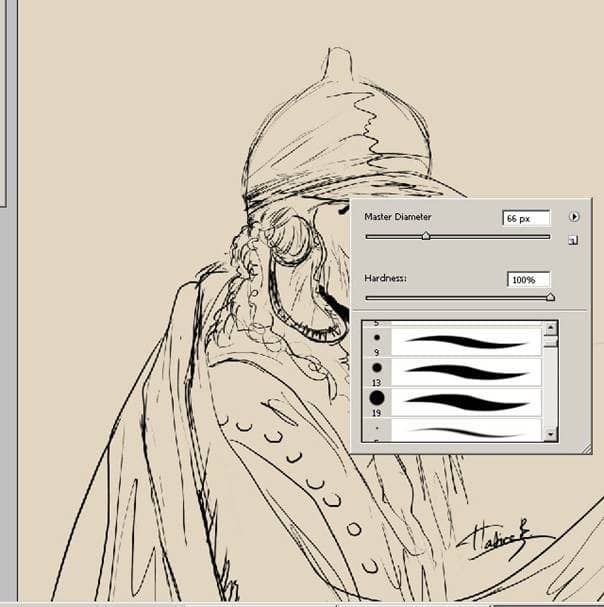Click the Hardness label

click(385, 278)
